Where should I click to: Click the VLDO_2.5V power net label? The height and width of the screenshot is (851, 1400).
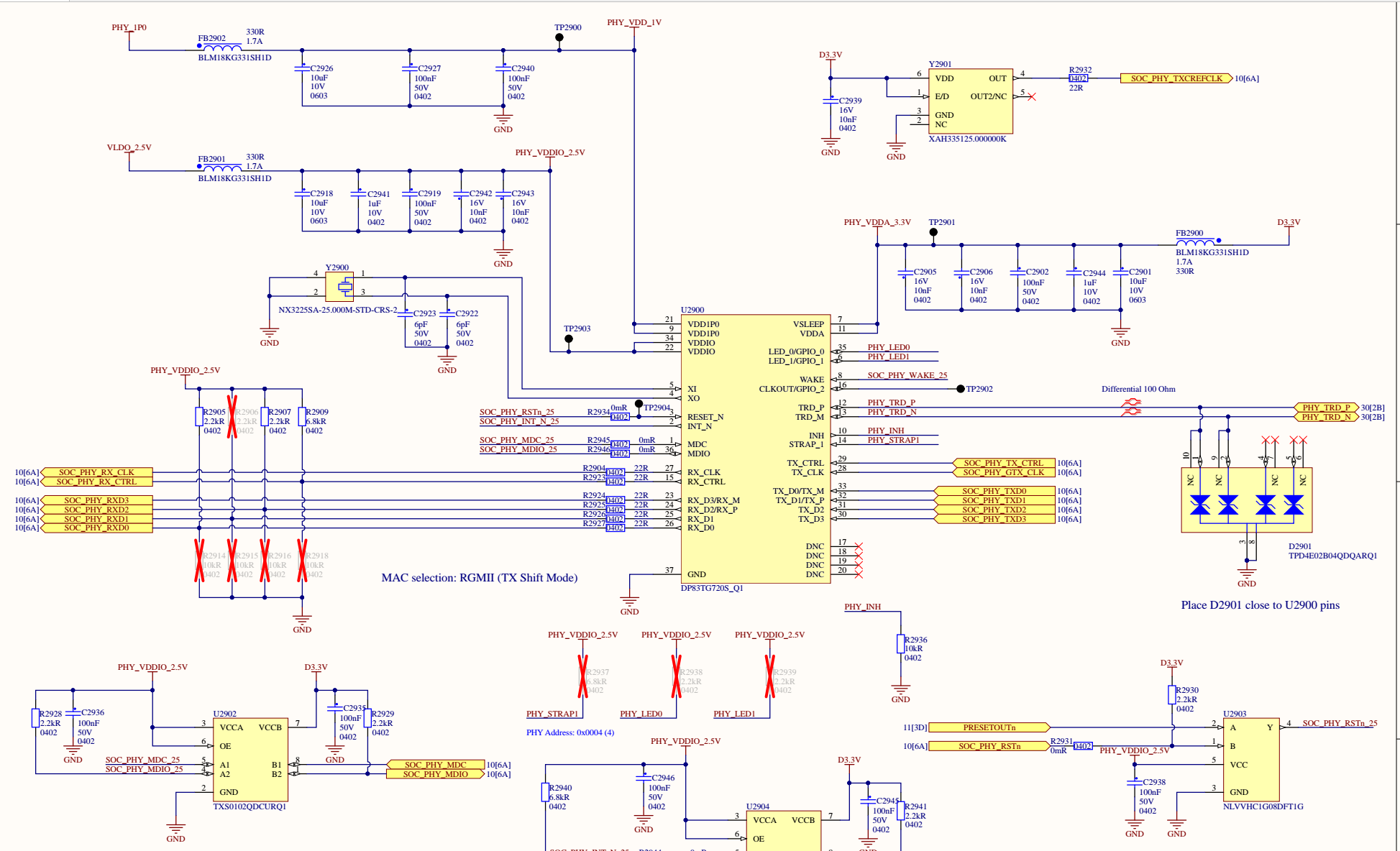pos(129,147)
